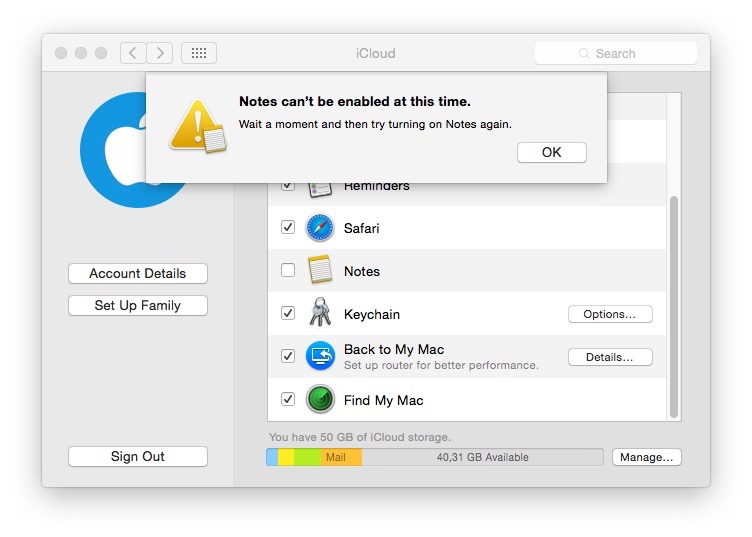Viewport: 752px width, 537px height.
Task: Click 'Set up router for better performance' text
Action: (x=441, y=365)
